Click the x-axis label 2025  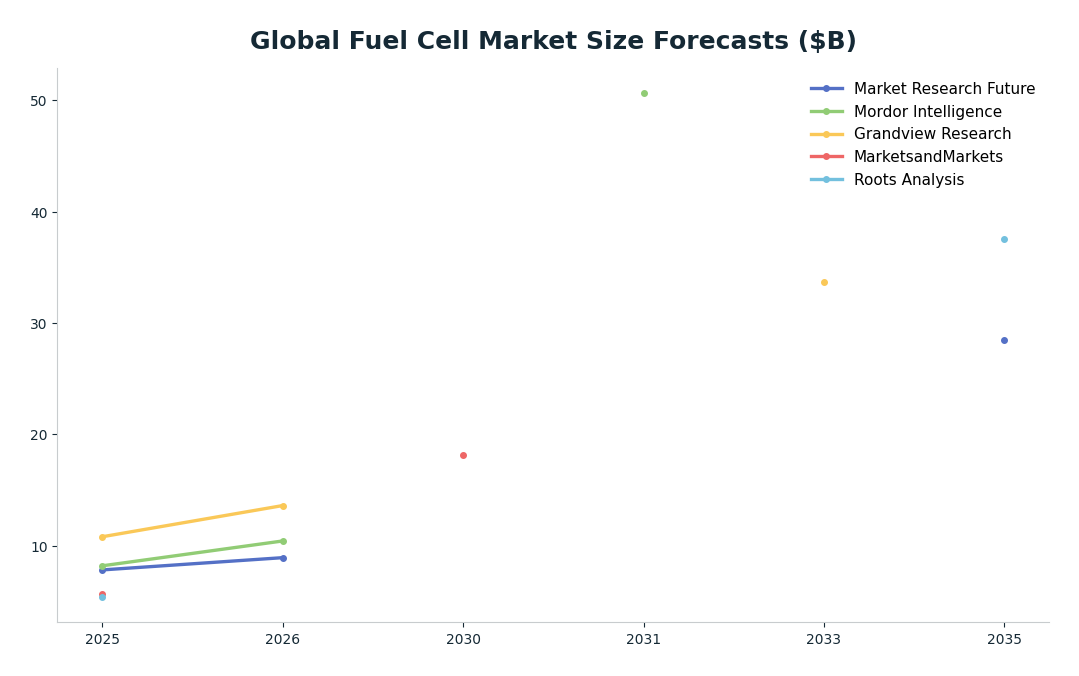103,640
